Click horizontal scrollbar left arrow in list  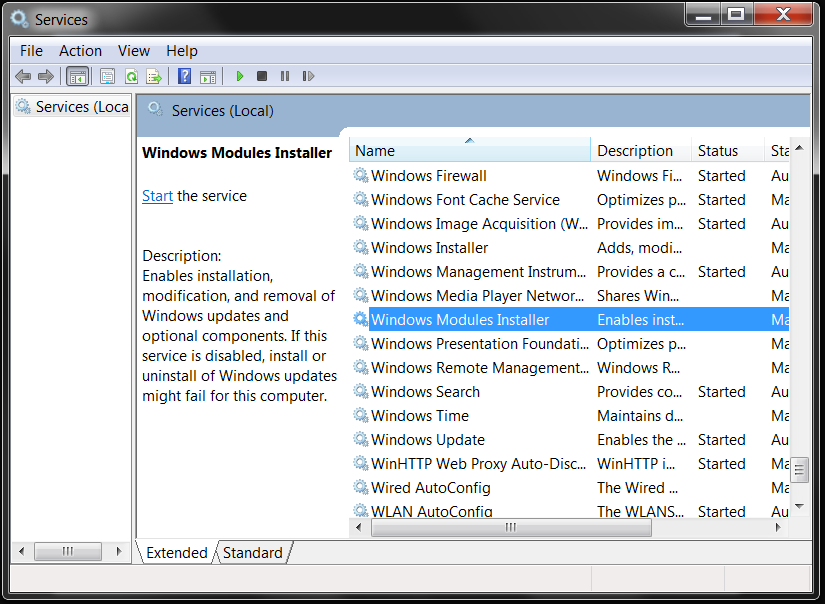358,527
